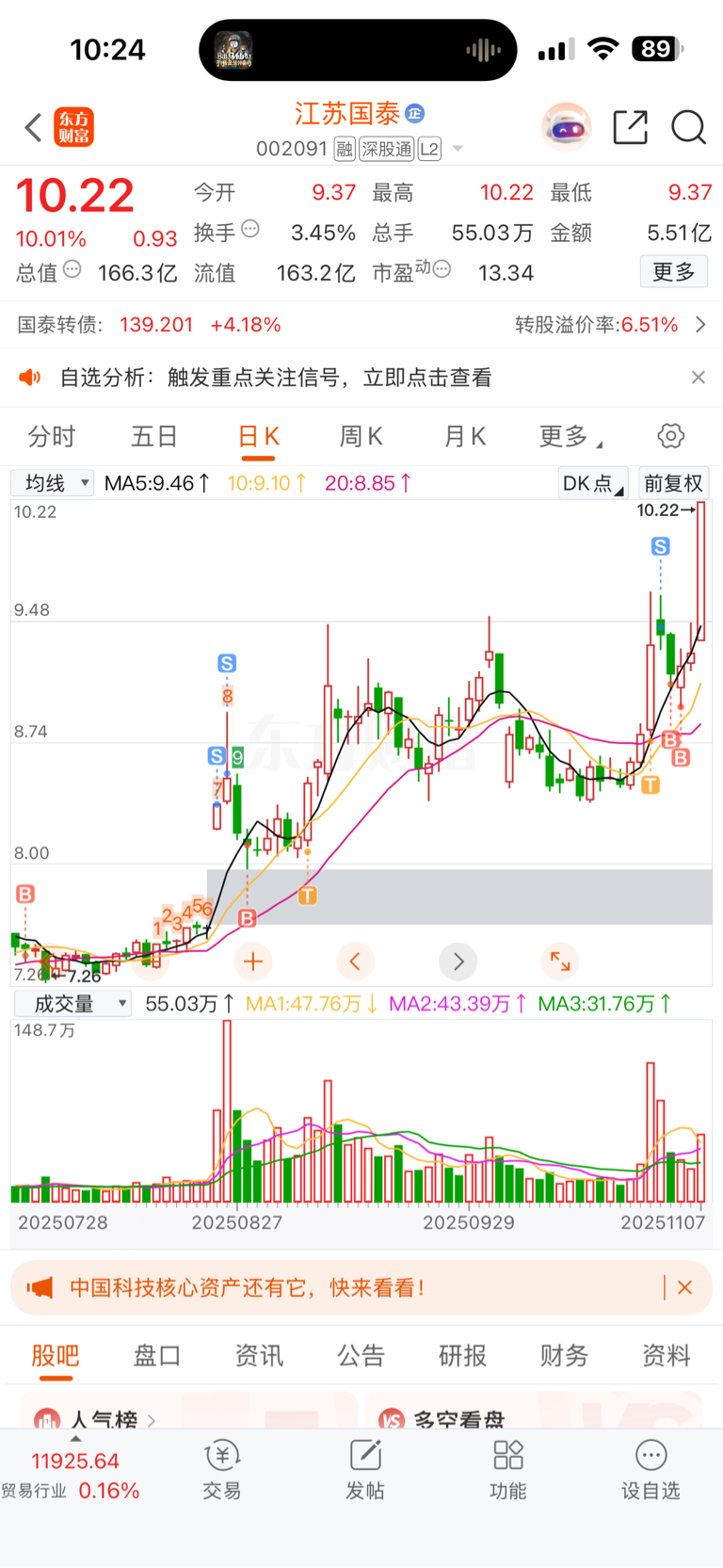Tap the 融 margin badge
This screenshot has height=1568, width=723.
point(345,149)
